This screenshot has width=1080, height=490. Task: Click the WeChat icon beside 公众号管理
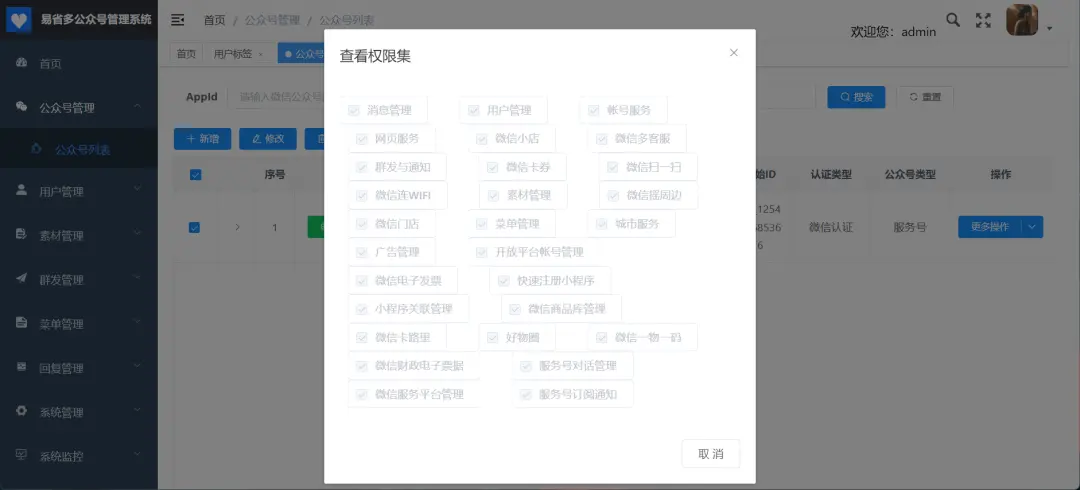(x=21, y=108)
